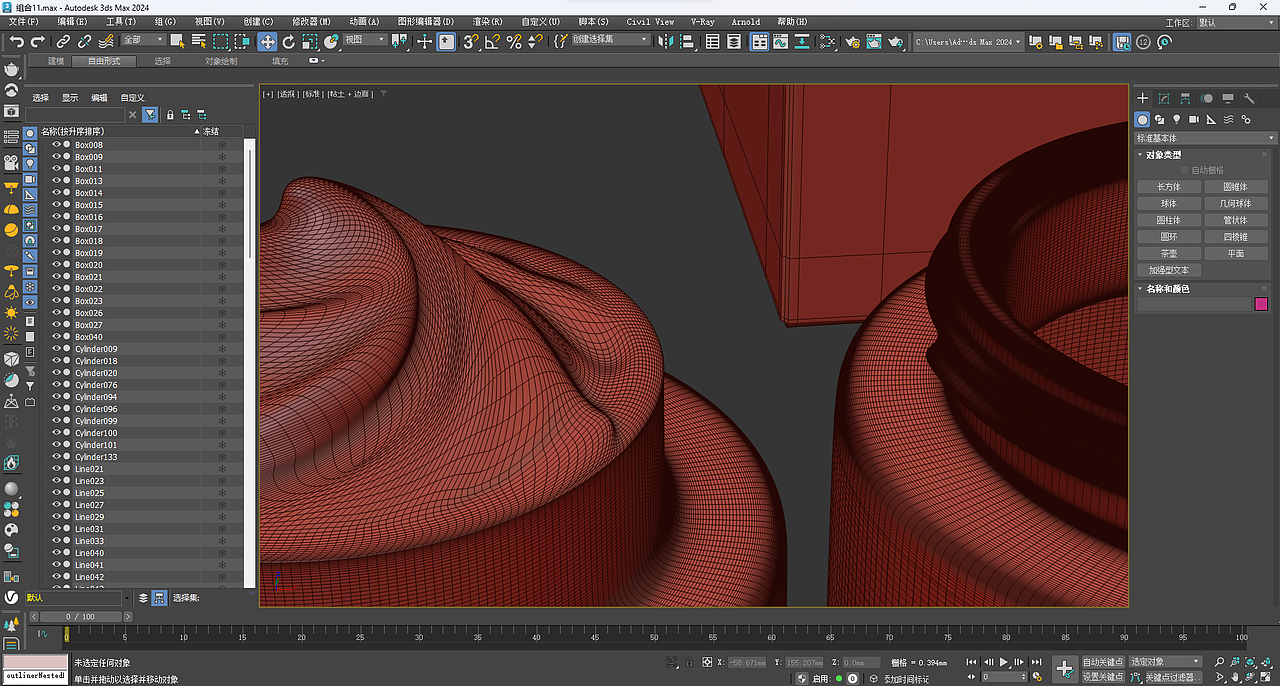Switch to the 自由形式 ribbon tab

coord(104,61)
